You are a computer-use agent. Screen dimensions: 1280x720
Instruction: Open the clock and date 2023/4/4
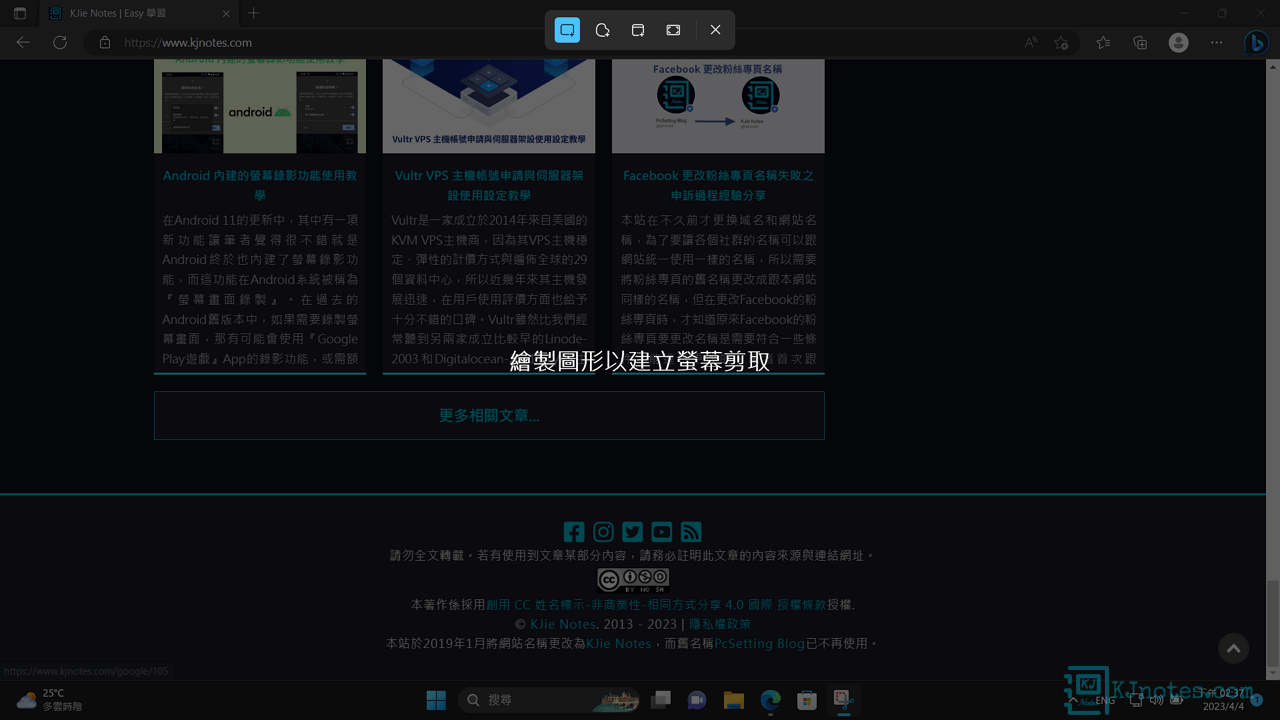(x=1222, y=699)
